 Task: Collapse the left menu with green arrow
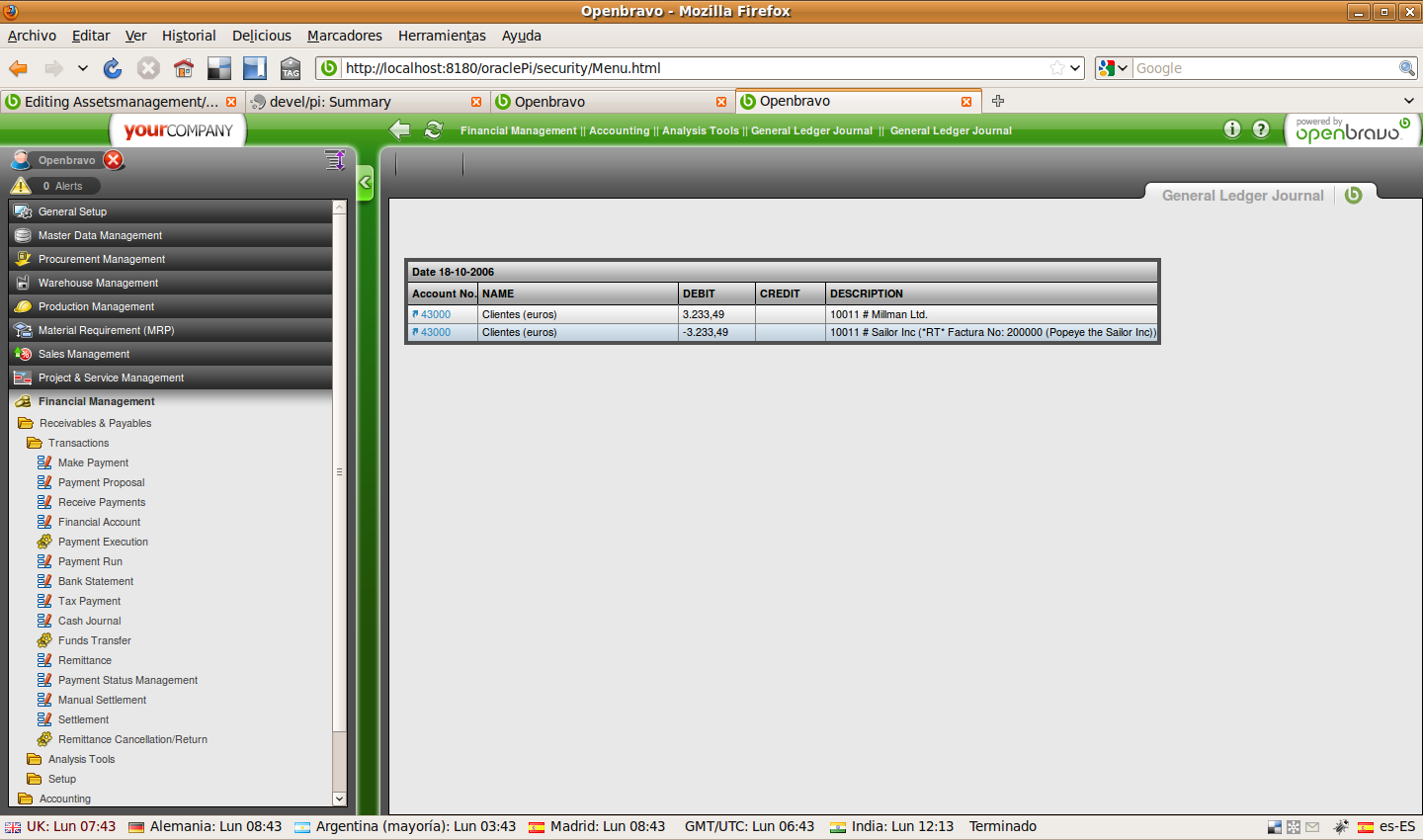[365, 182]
